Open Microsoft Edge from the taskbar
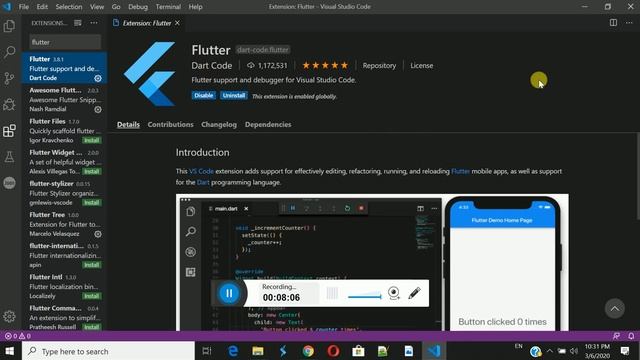 click(233, 351)
